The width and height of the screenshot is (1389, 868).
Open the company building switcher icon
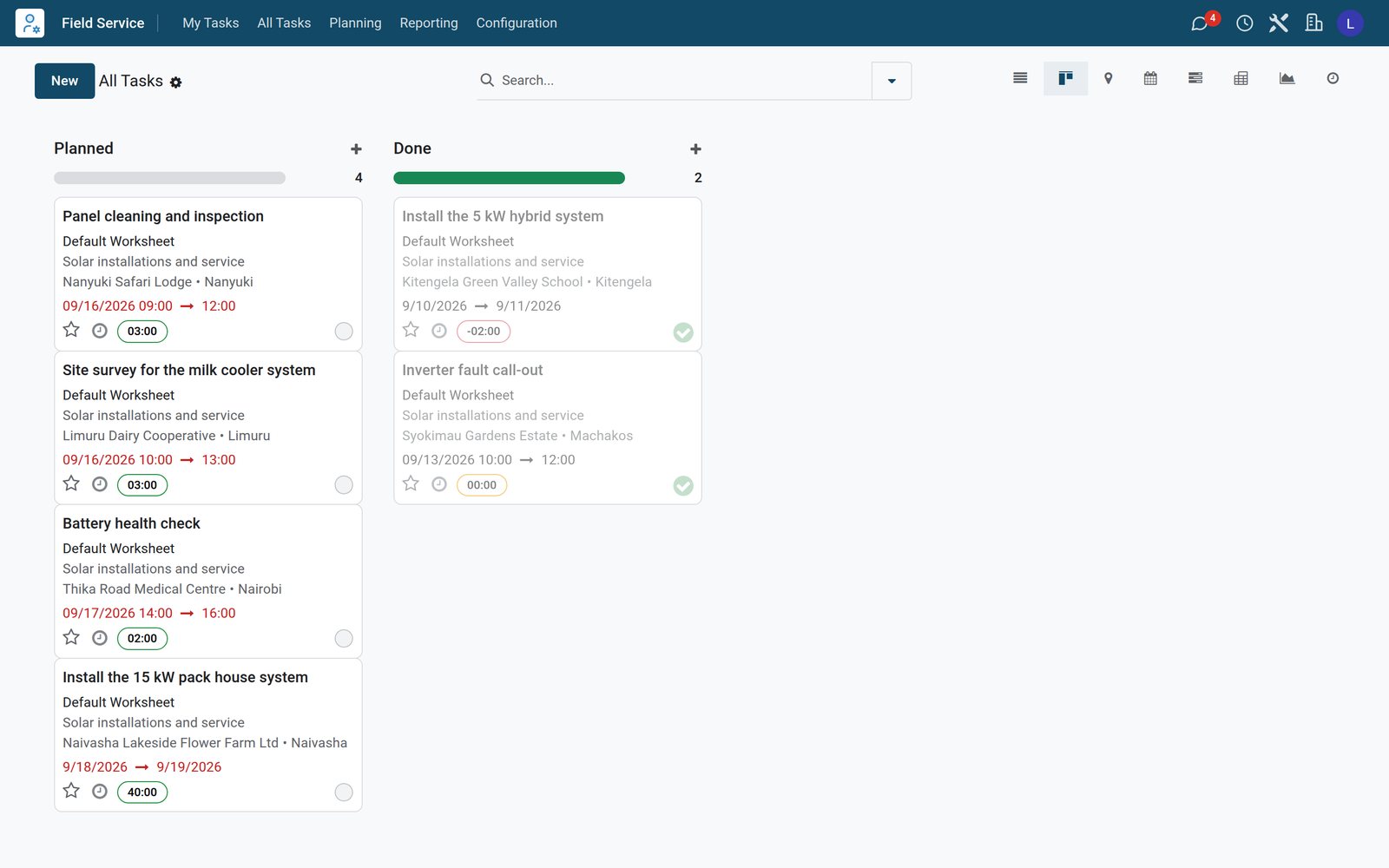tap(1313, 23)
